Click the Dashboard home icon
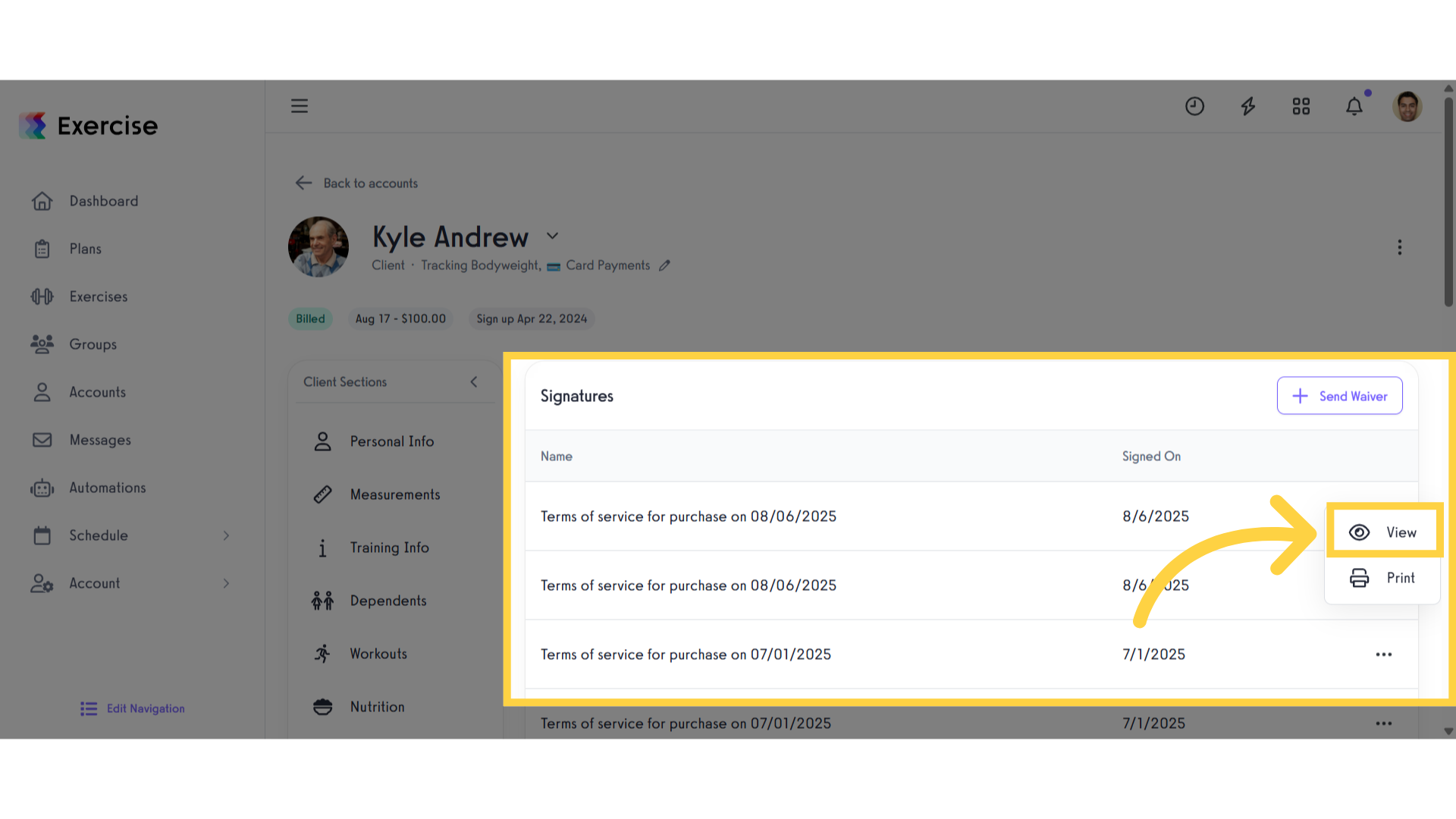Viewport: 1456px width, 819px height. point(42,201)
